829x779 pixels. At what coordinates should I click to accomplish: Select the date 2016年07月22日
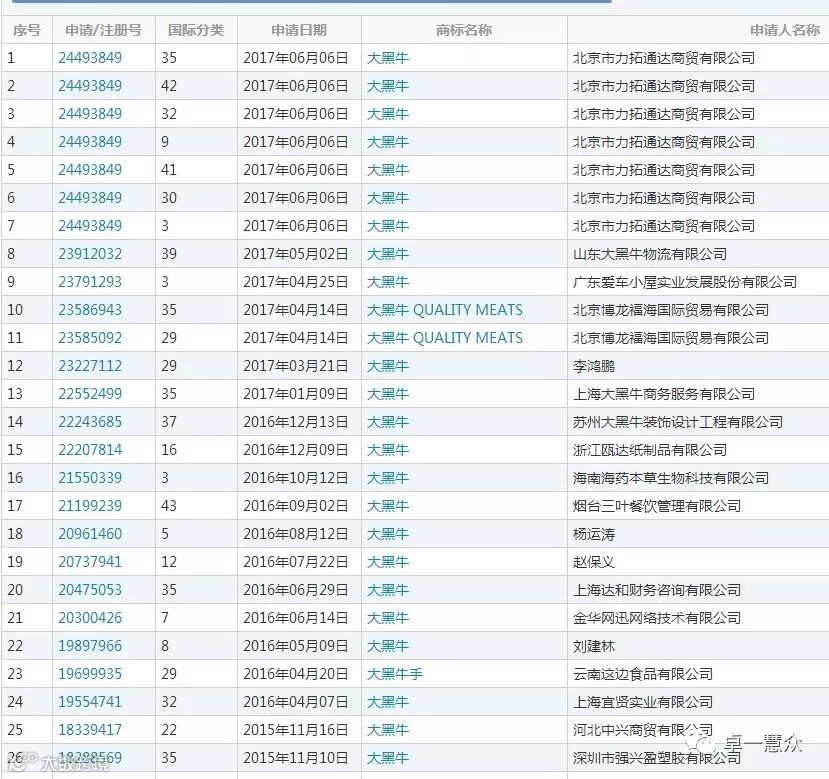[296, 562]
